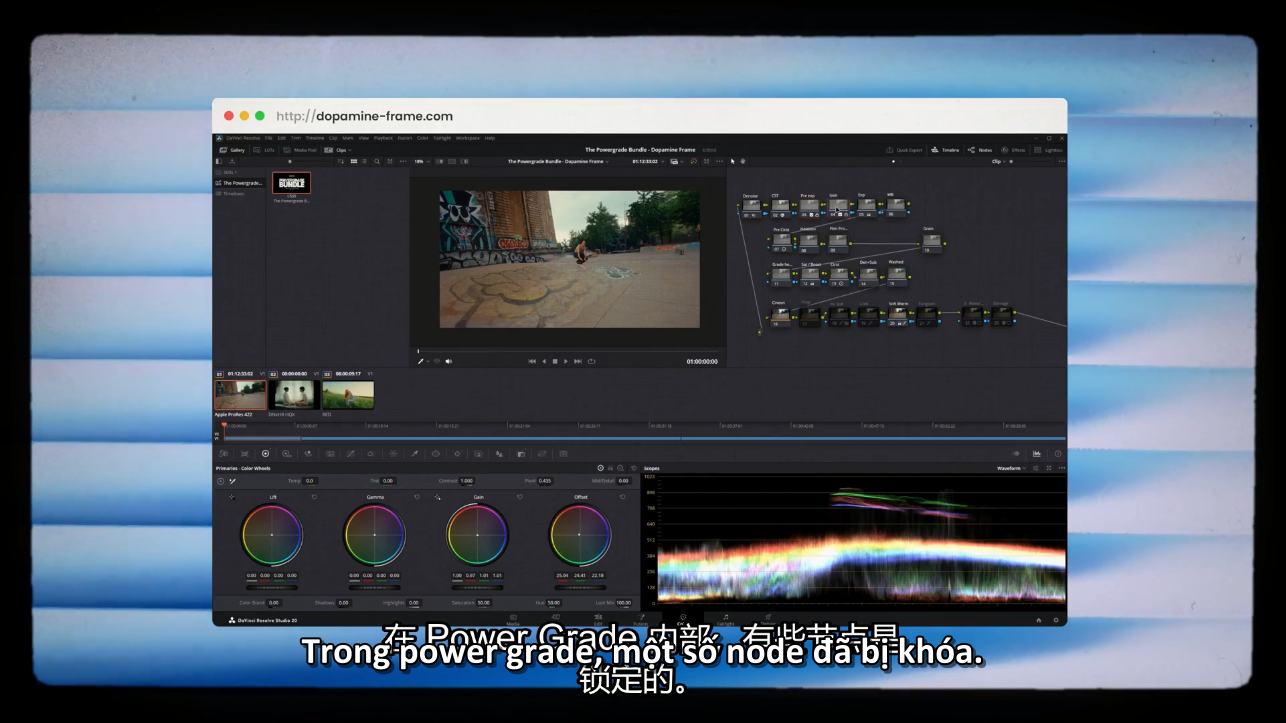Select The Powergrade album in sidebar

(241, 183)
